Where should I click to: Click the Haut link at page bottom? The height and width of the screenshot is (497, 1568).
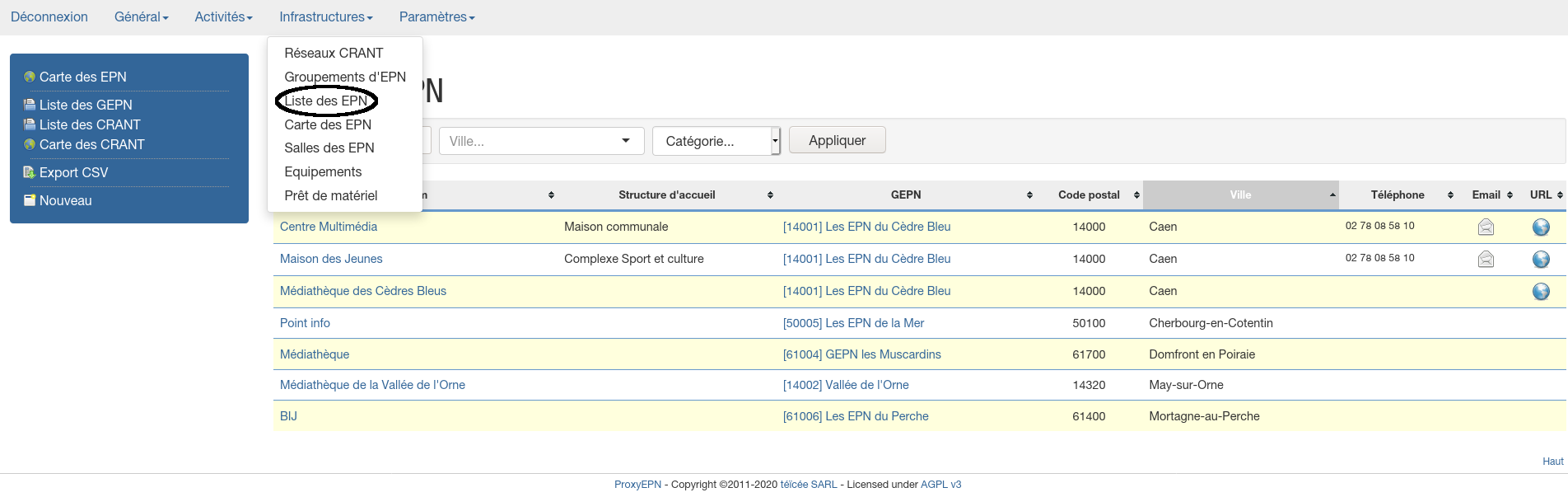point(1552,462)
